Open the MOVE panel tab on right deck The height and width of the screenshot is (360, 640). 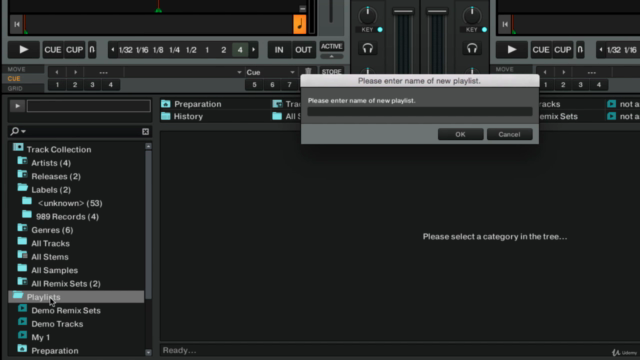pos(504,69)
